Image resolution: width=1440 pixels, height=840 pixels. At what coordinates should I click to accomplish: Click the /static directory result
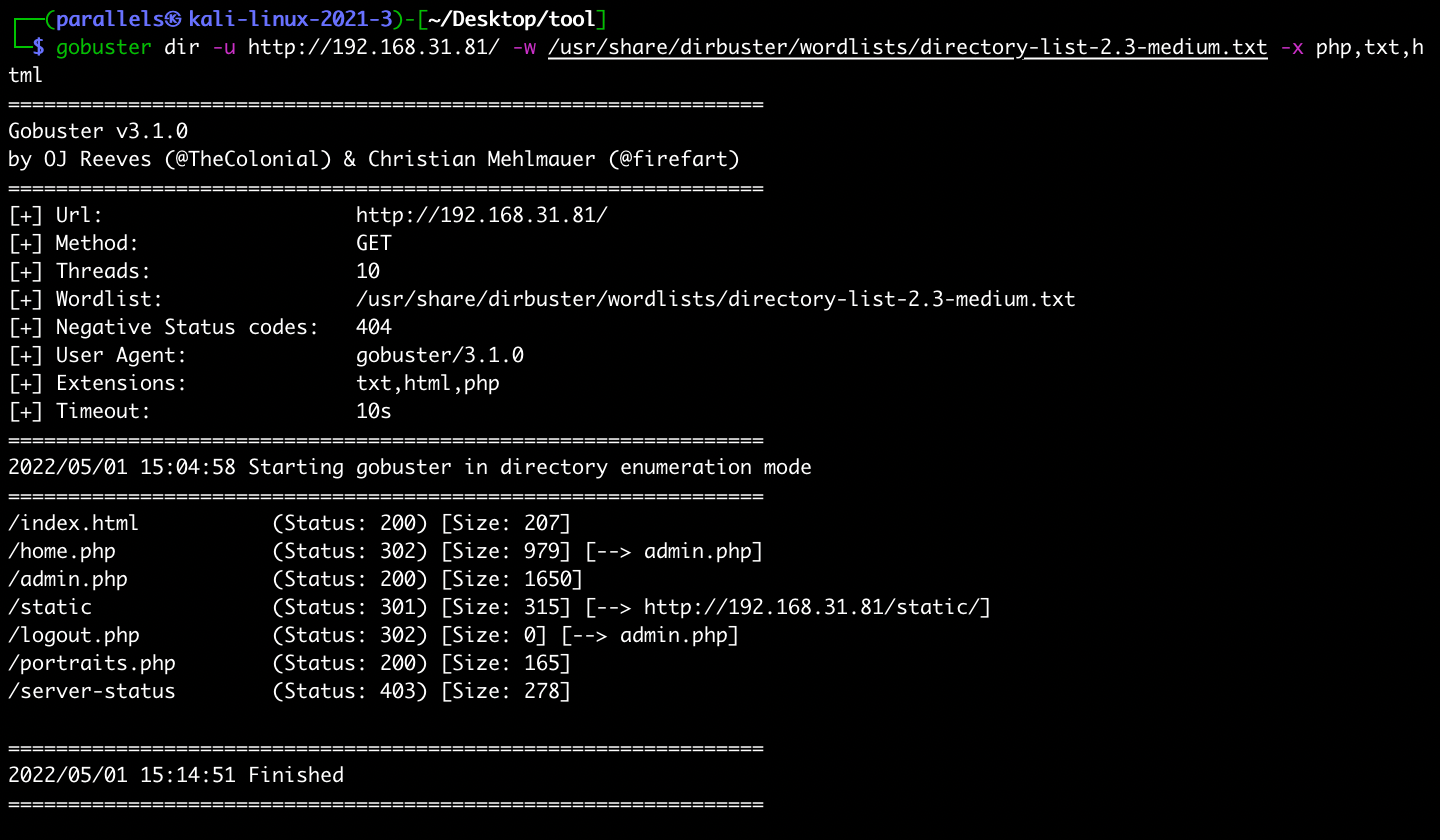click(x=49, y=607)
